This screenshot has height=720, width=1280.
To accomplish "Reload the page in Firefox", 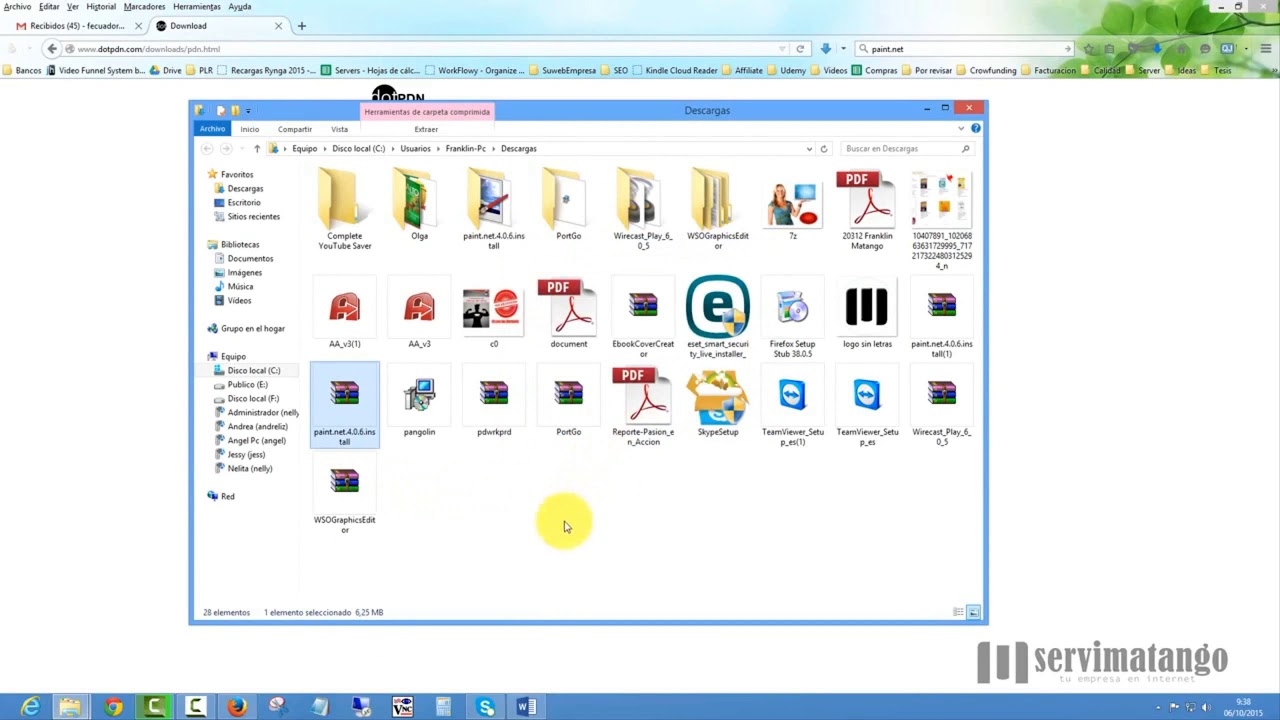I will pos(800,48).
